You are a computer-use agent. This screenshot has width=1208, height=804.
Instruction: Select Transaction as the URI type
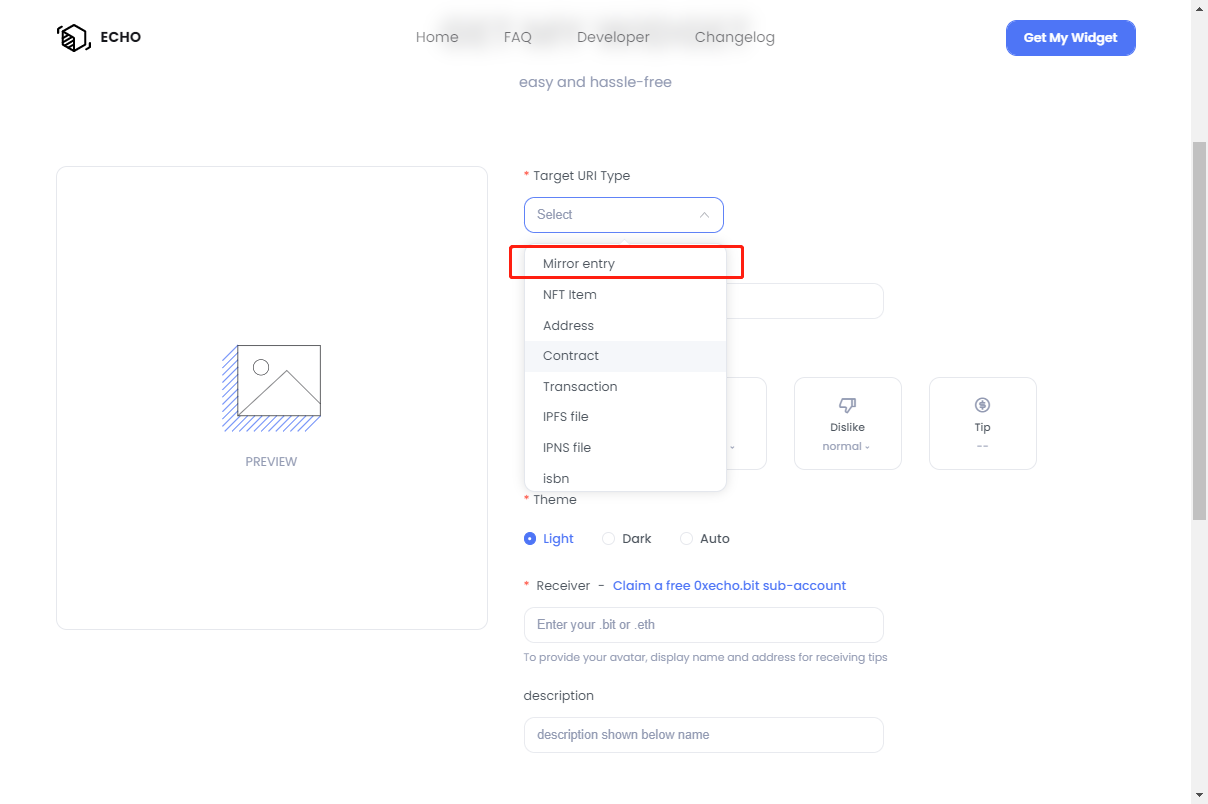pyautogui.click(x=580, y=387)
